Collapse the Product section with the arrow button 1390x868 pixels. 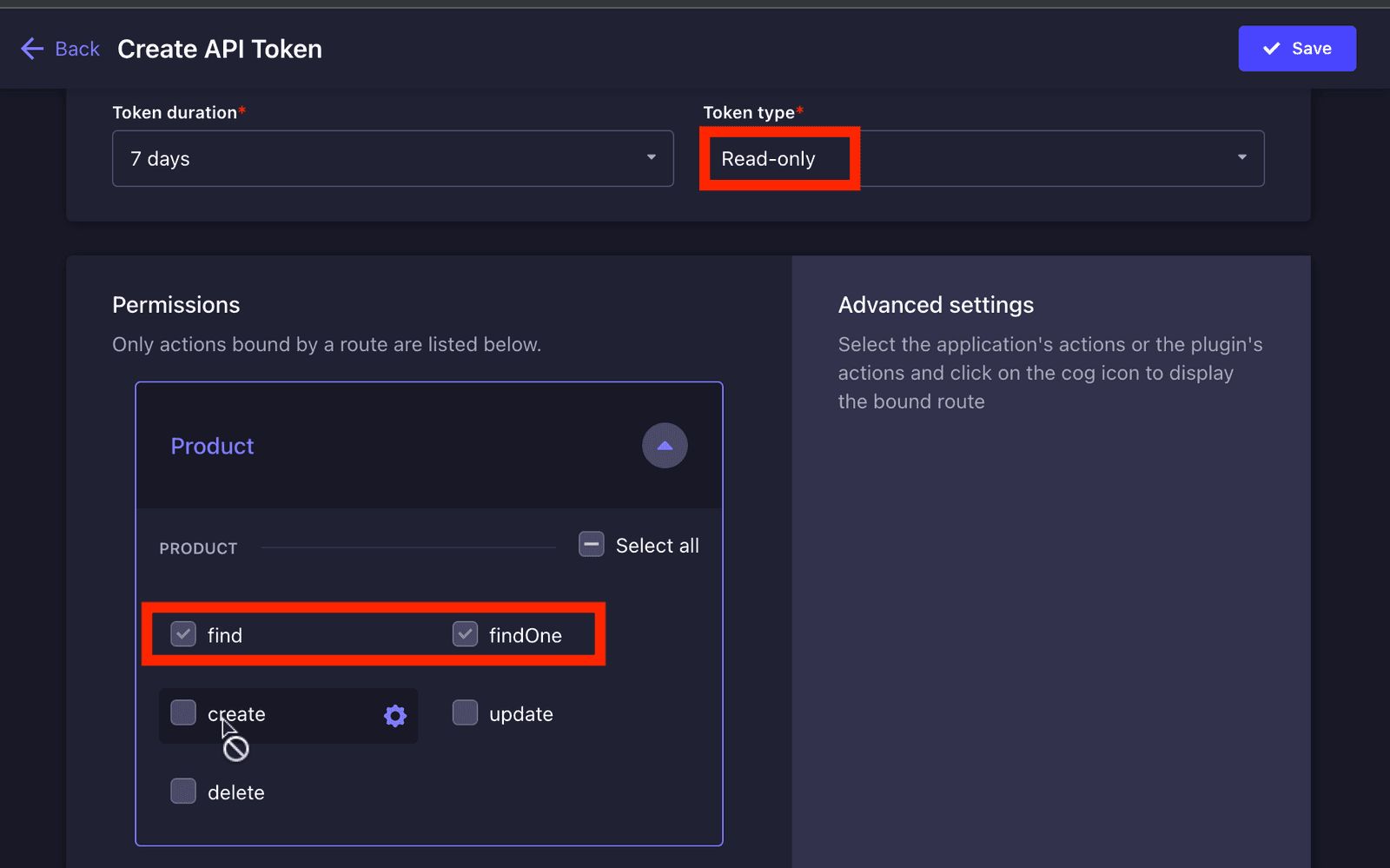[x=665, y=446]
